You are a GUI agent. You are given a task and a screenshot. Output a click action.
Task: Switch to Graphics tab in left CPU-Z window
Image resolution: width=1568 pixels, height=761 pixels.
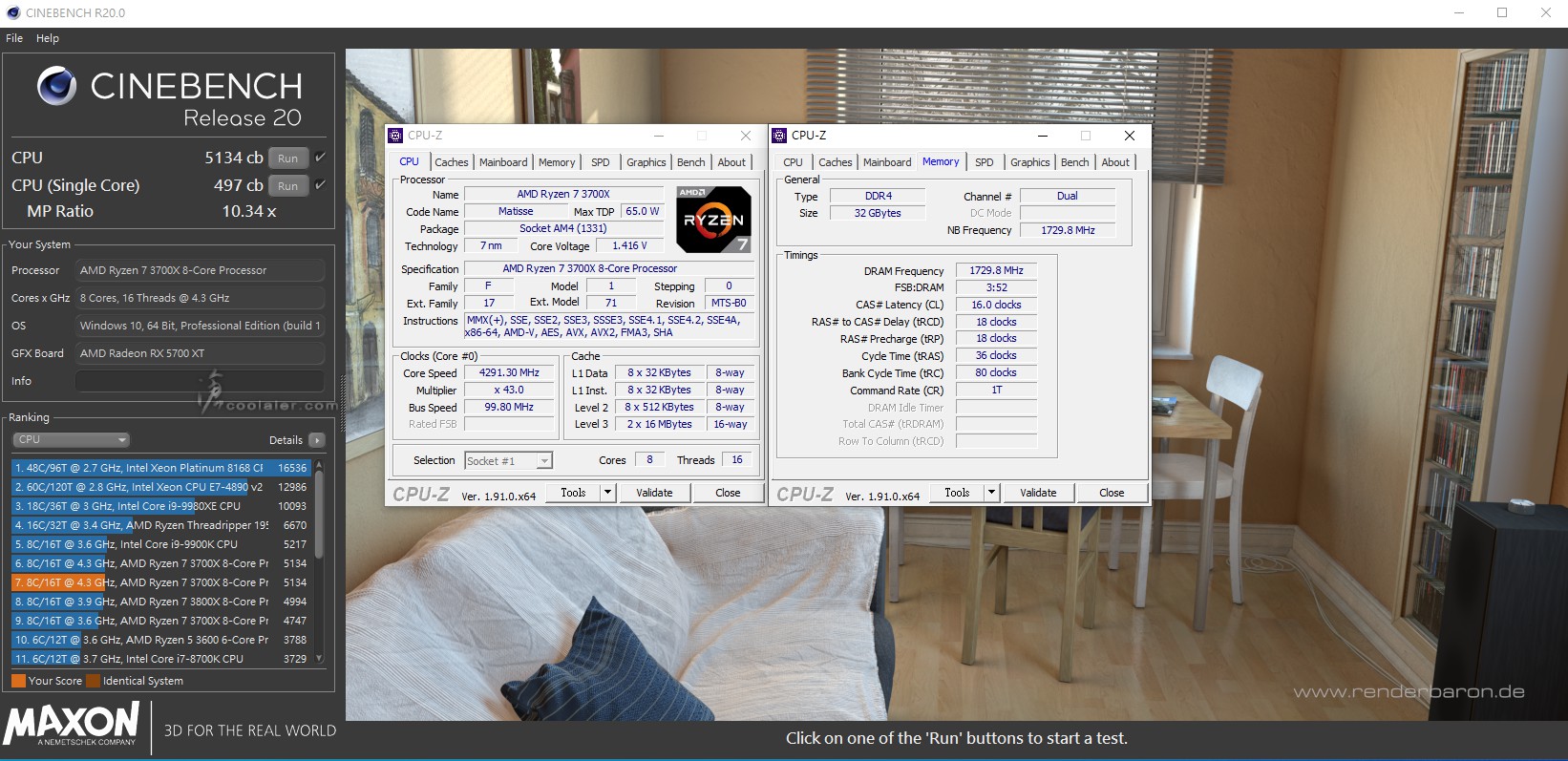tap(646, 162)
